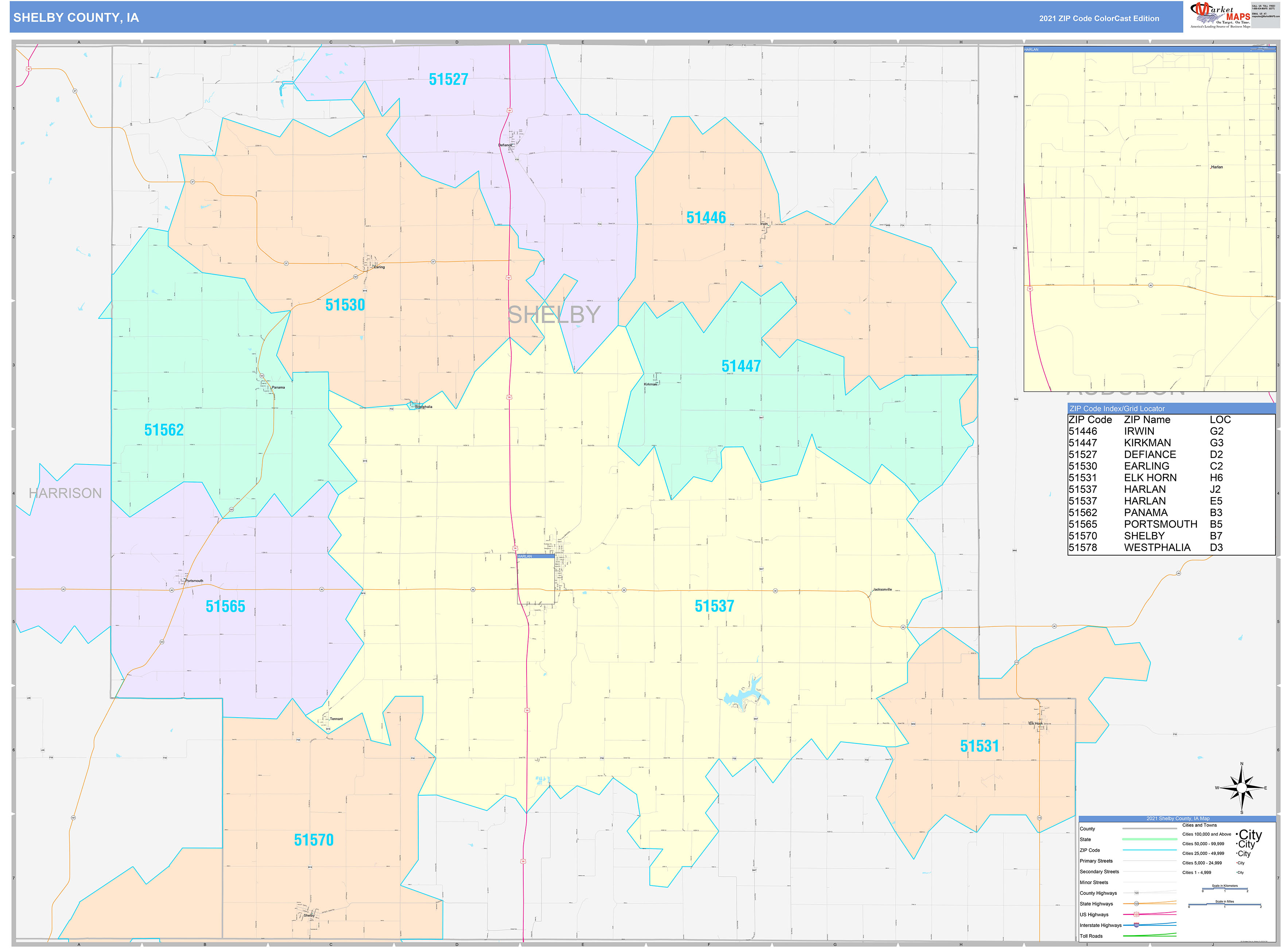Image resolution: width=1288 pixels, height=948 pixels.
Task: Click the Scale in Miles bar
Action: [x=1224, y=904]
